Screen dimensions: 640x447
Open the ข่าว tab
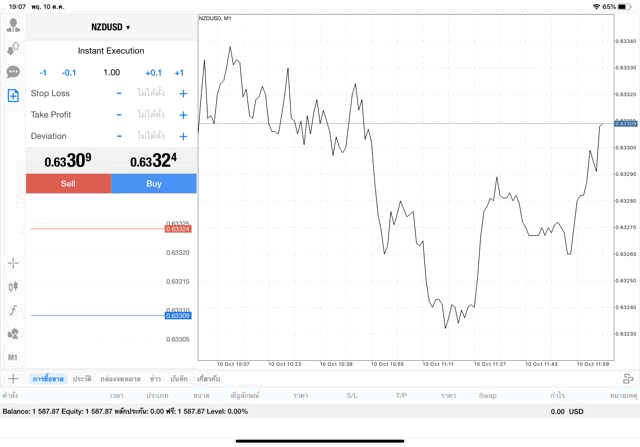coord(155,379)
